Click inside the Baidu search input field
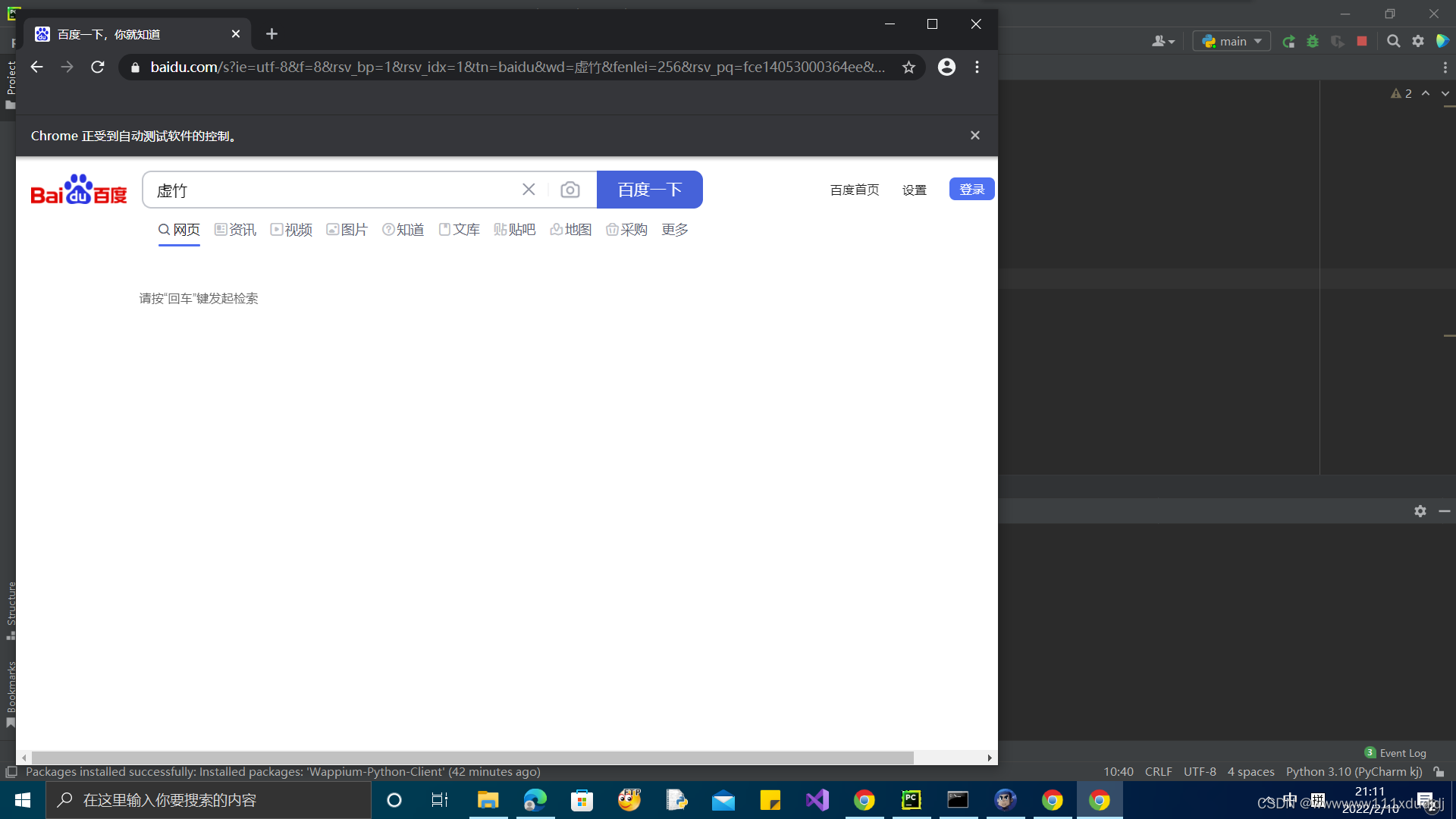Image resolution: width=1456 pixels, height=819 pixels. pyautogui.click(x=326, y=190)
